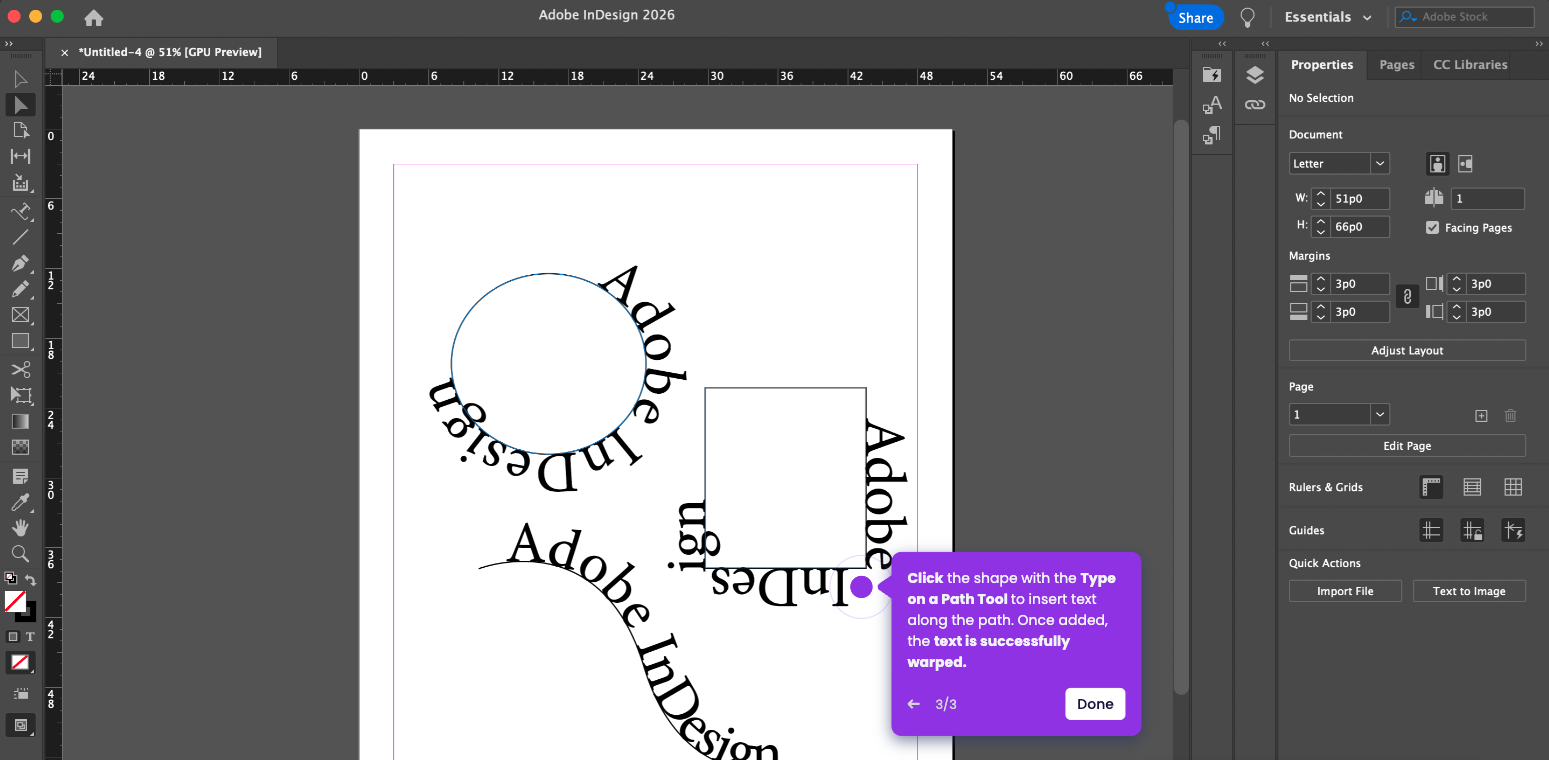Screen dimensions: 1549x760
Task: Click the swap fill and stroke arrow
Action: click(30, 580)
